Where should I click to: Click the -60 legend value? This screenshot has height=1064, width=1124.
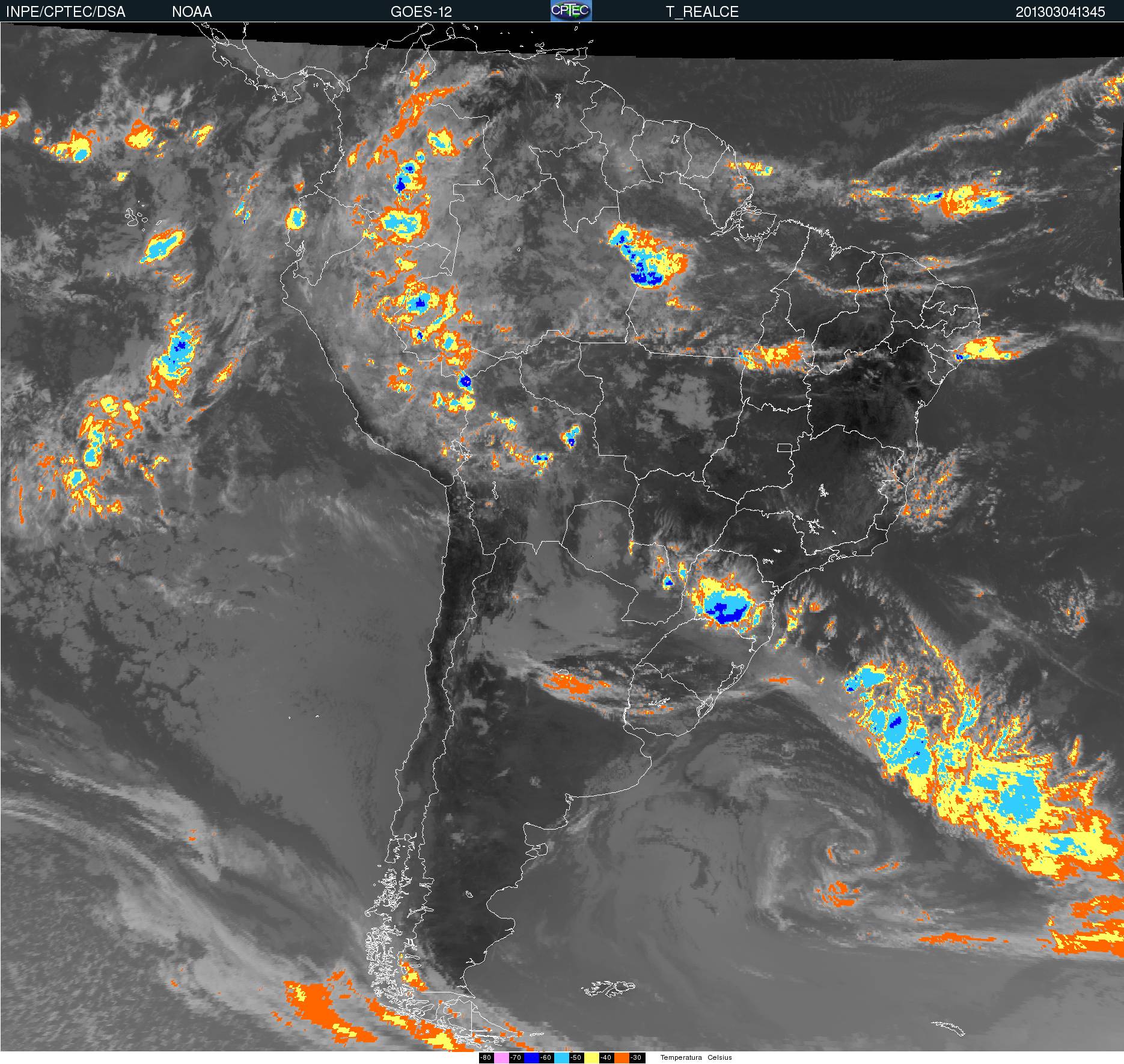pyautogui.click(x=546, y=1057)
